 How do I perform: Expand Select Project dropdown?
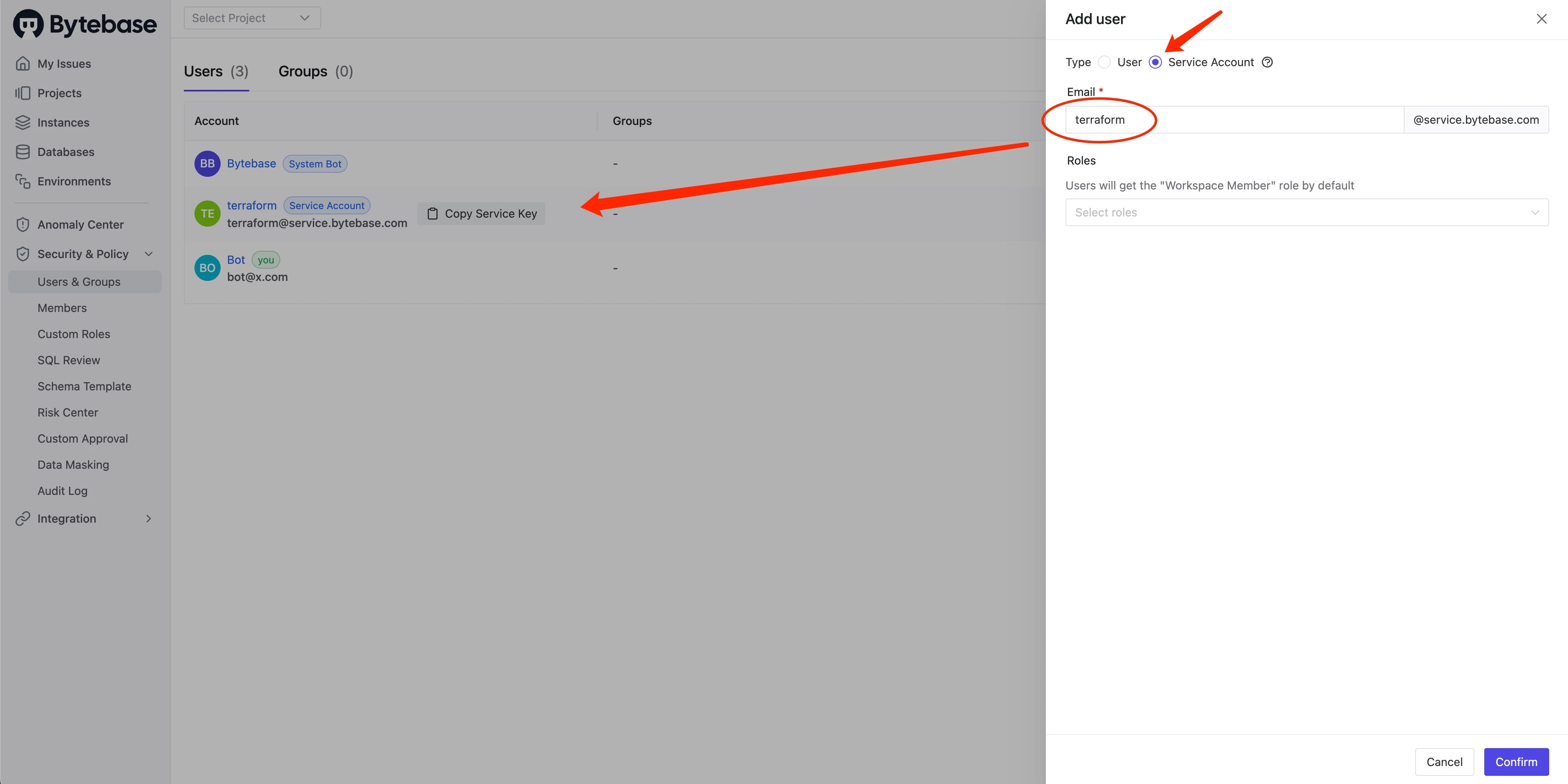[252, 18]
